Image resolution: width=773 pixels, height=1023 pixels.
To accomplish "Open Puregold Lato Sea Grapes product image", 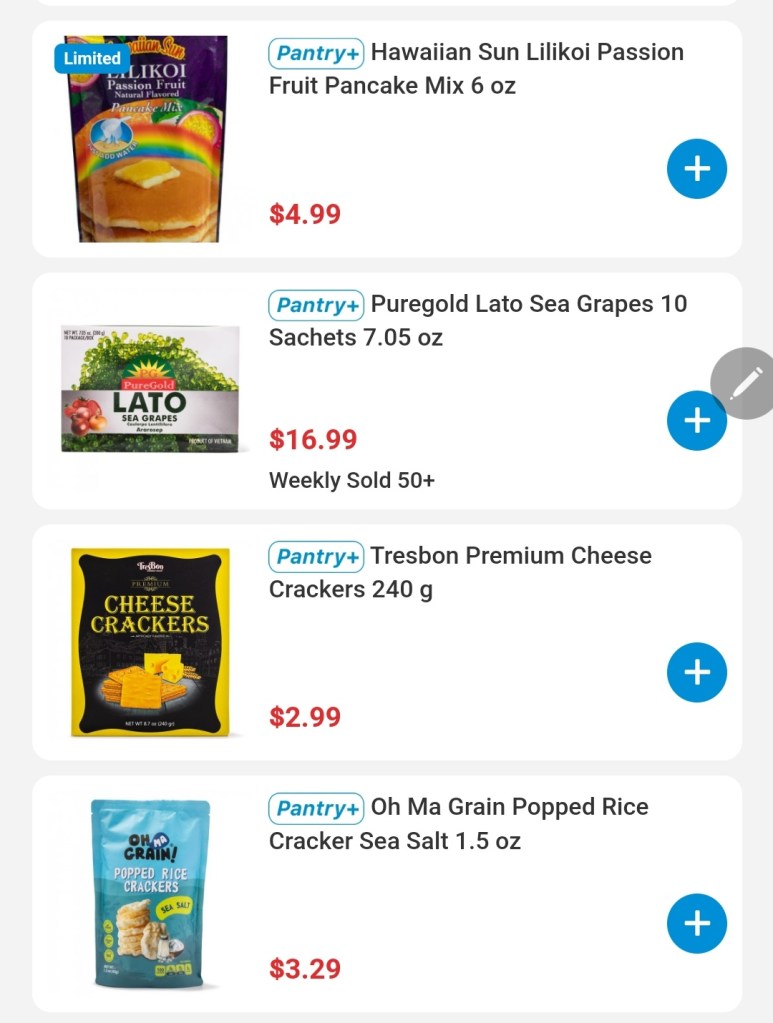I will (x=150, y=390).
